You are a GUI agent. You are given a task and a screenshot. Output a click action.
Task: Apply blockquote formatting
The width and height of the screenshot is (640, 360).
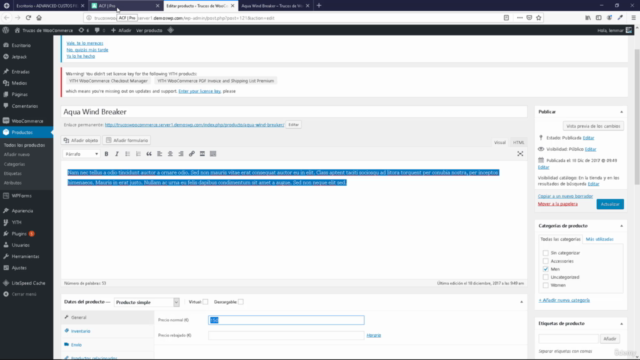(x=149, y=154)
